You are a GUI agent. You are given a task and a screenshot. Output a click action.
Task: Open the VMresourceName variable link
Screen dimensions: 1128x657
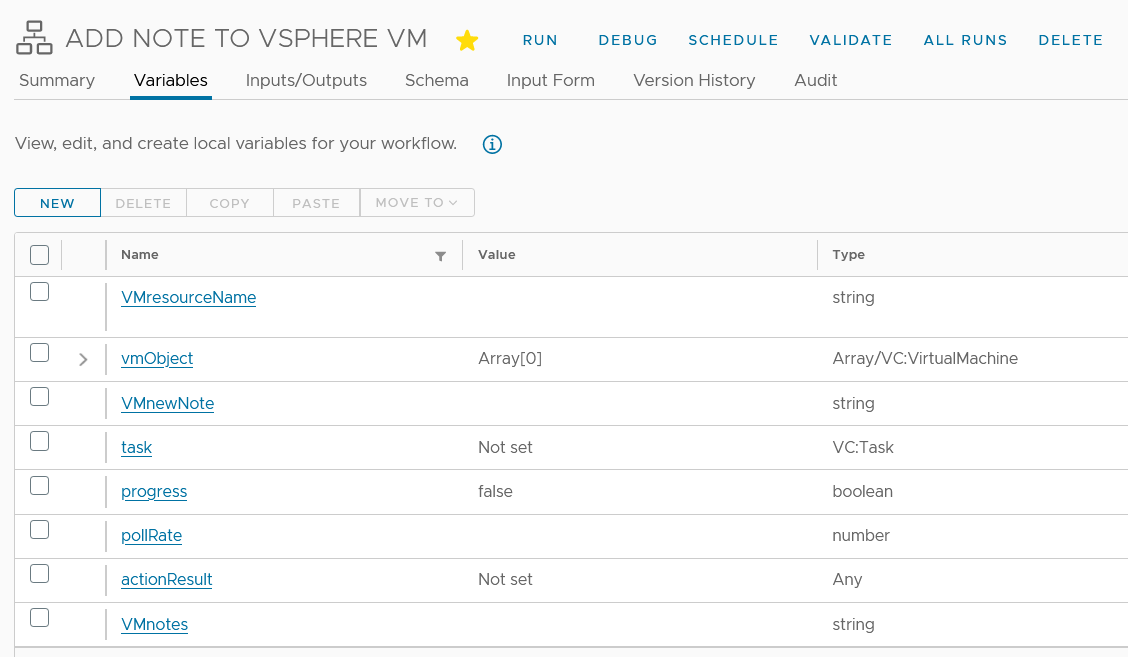point(188,297)
